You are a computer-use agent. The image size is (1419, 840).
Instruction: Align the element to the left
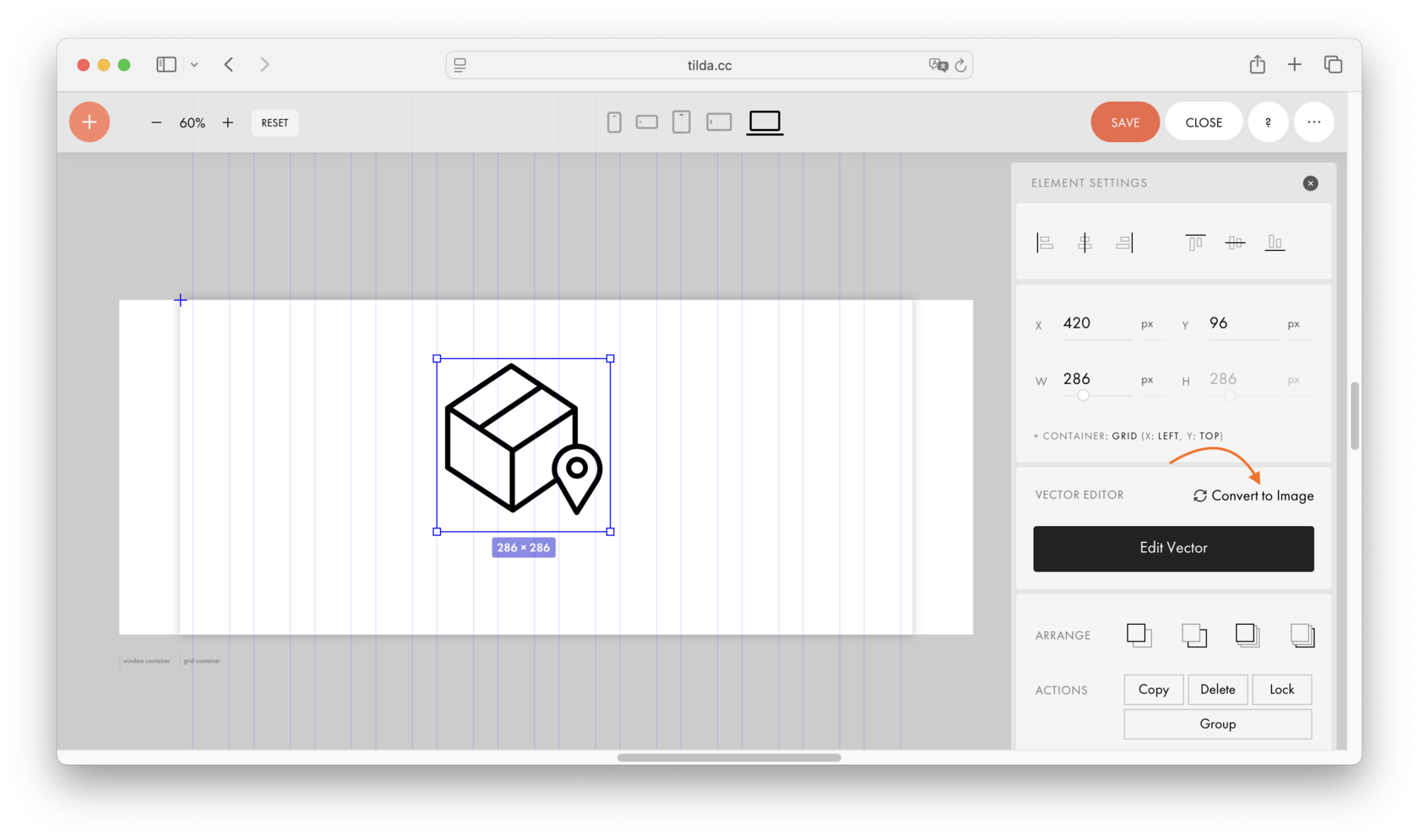[1045, 242]
